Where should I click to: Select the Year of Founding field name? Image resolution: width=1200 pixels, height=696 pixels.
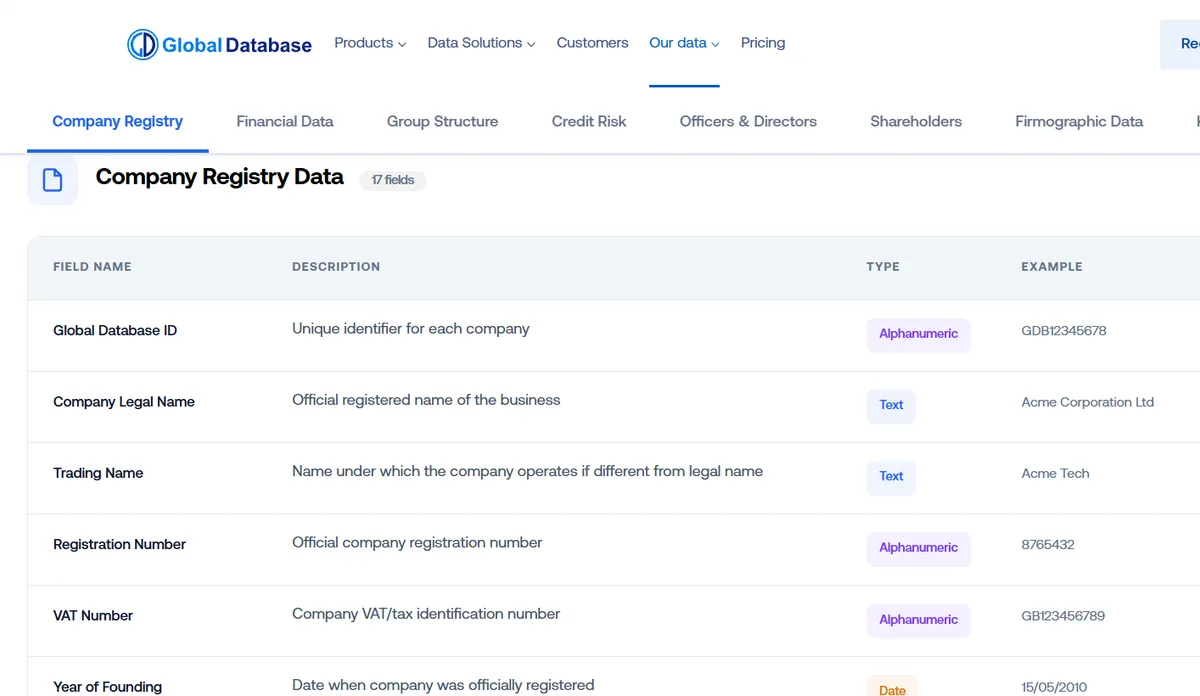[x=107, y=687]
